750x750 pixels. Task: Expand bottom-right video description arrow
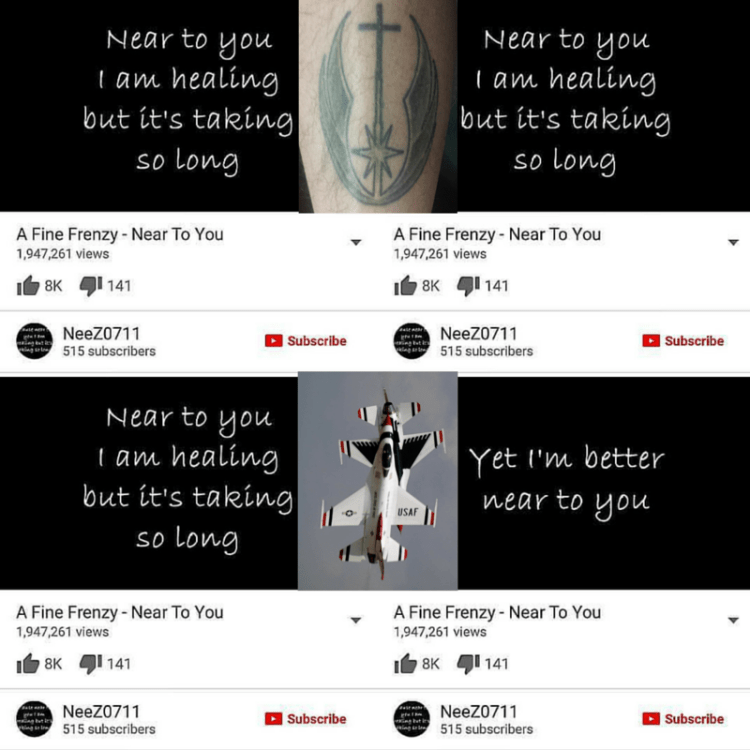[x=733, y=620]
